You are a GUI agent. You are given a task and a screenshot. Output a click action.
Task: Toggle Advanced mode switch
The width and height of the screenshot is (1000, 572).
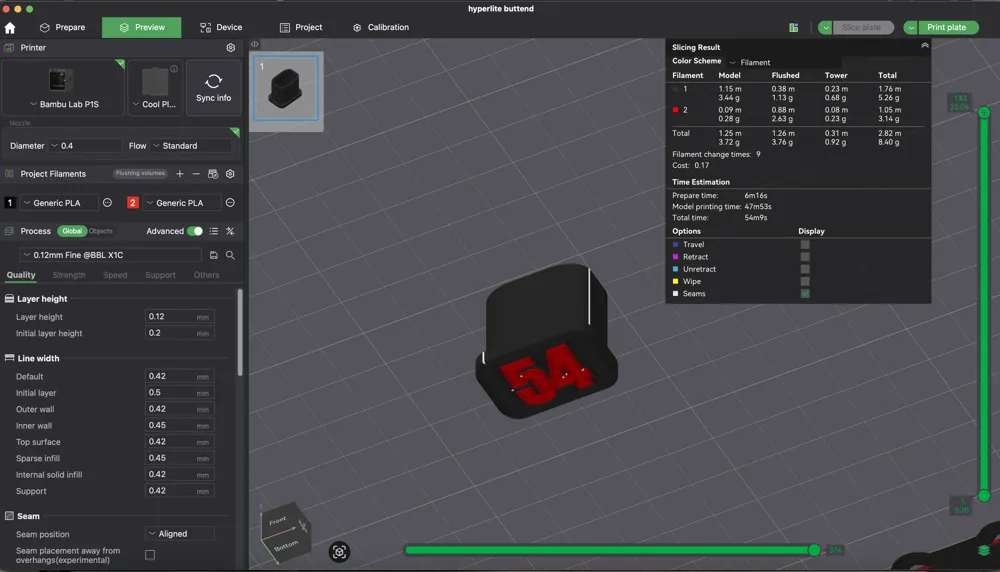[x=195, y=231]
